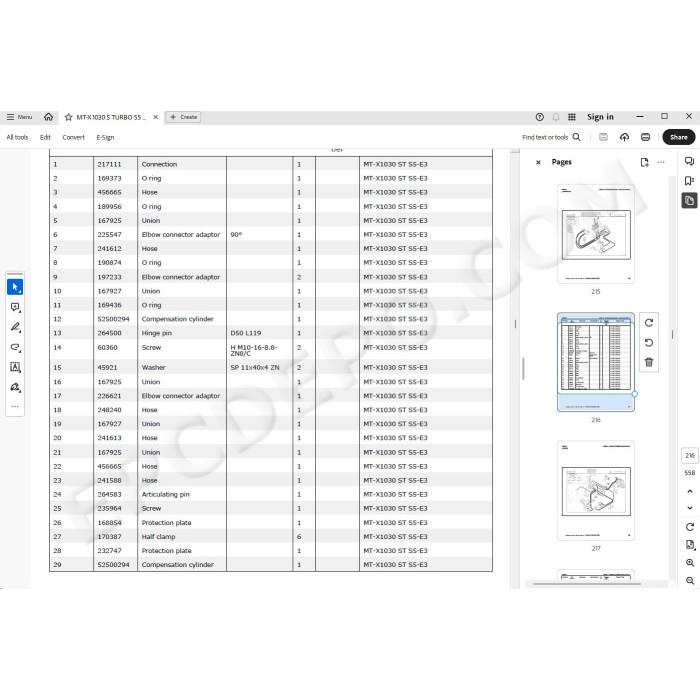Open the E-Sign menu
700x700 pixels.
tap(105, 137)
